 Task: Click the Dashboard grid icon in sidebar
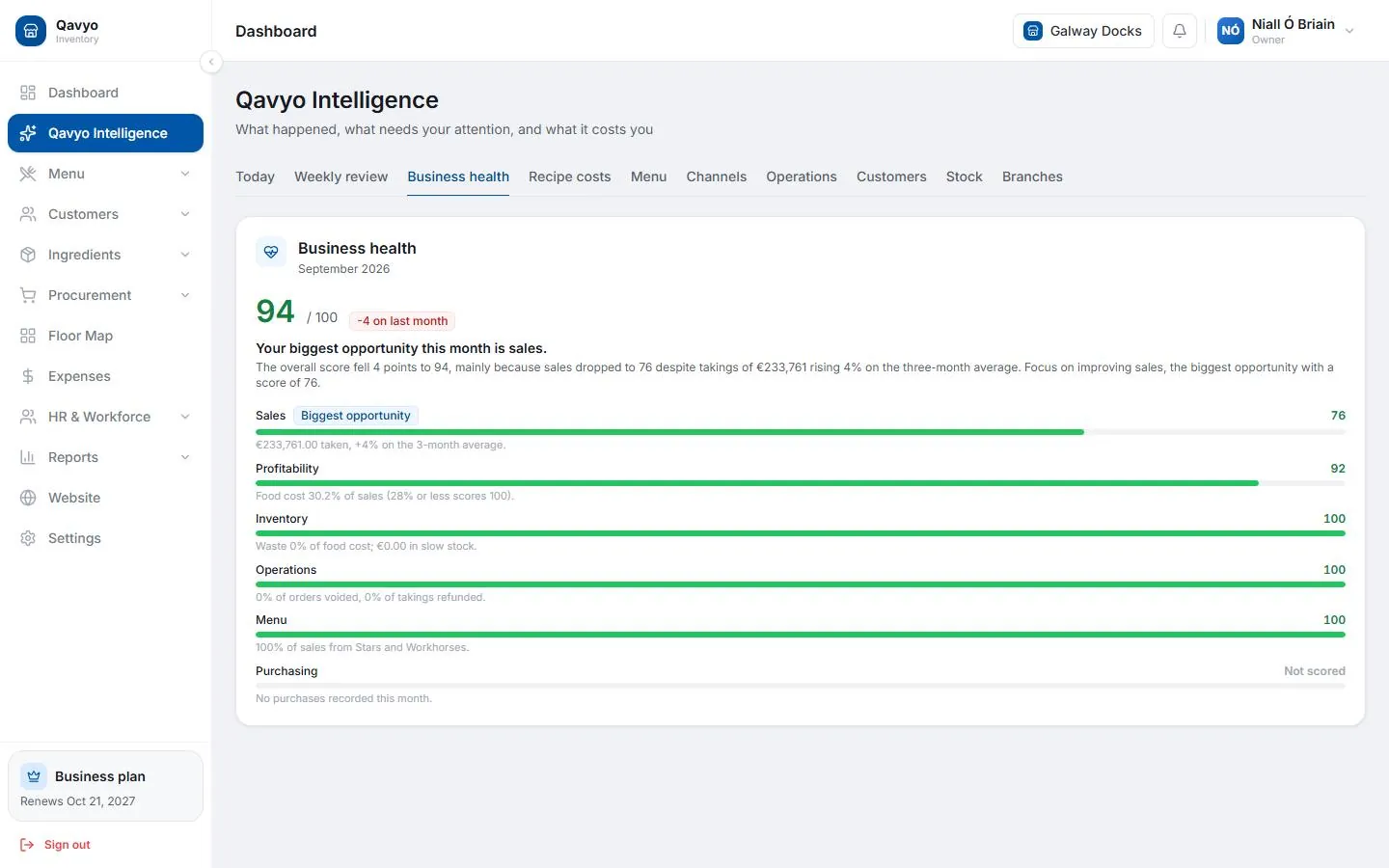pos(28,93)
